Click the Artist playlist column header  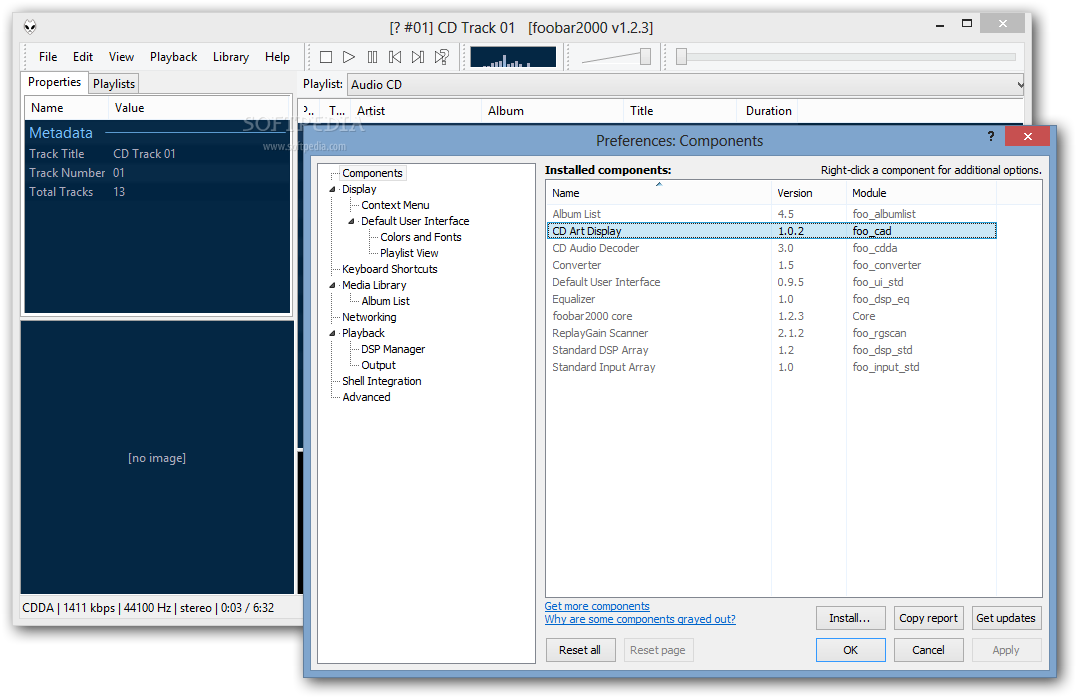click(x=416, y=111)
